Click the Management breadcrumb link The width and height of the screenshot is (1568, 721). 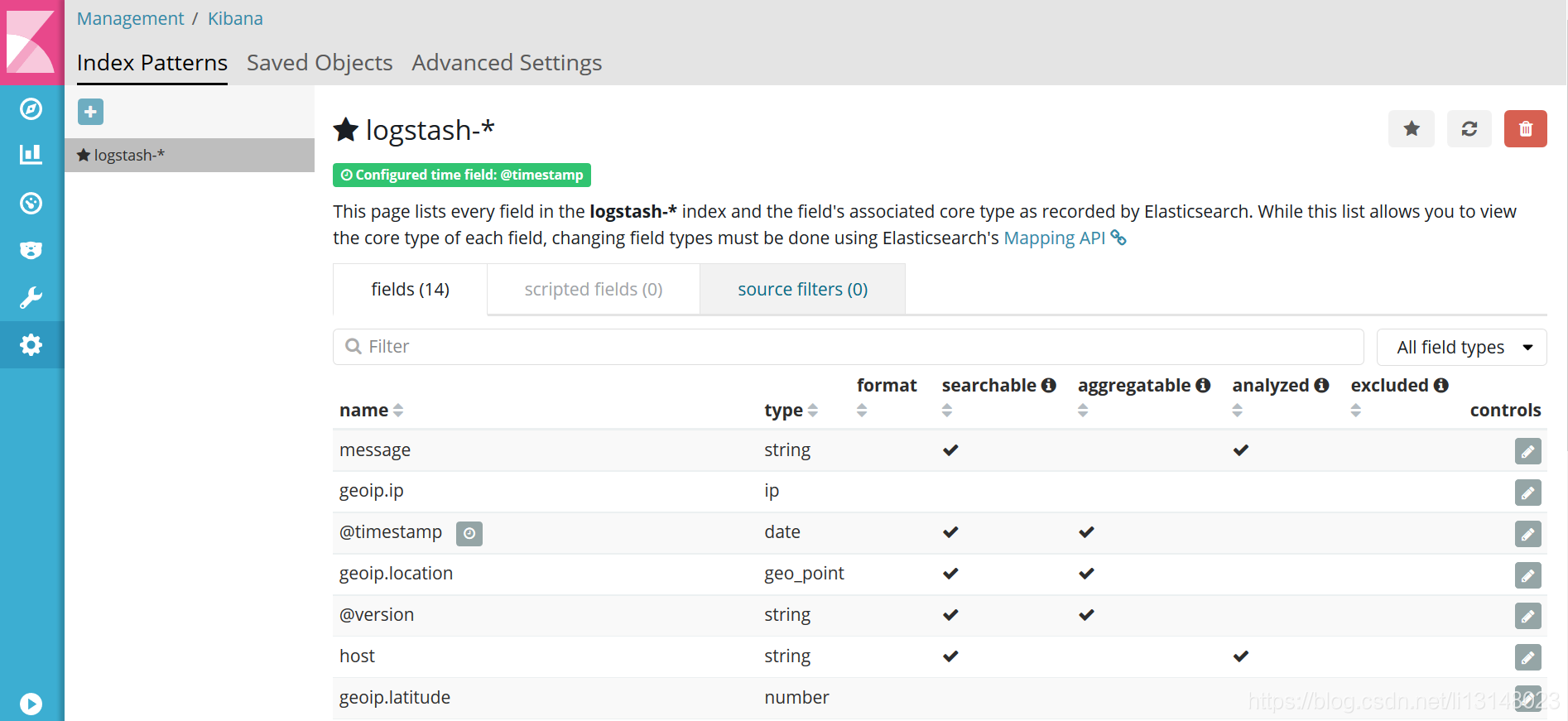point(131,18)
